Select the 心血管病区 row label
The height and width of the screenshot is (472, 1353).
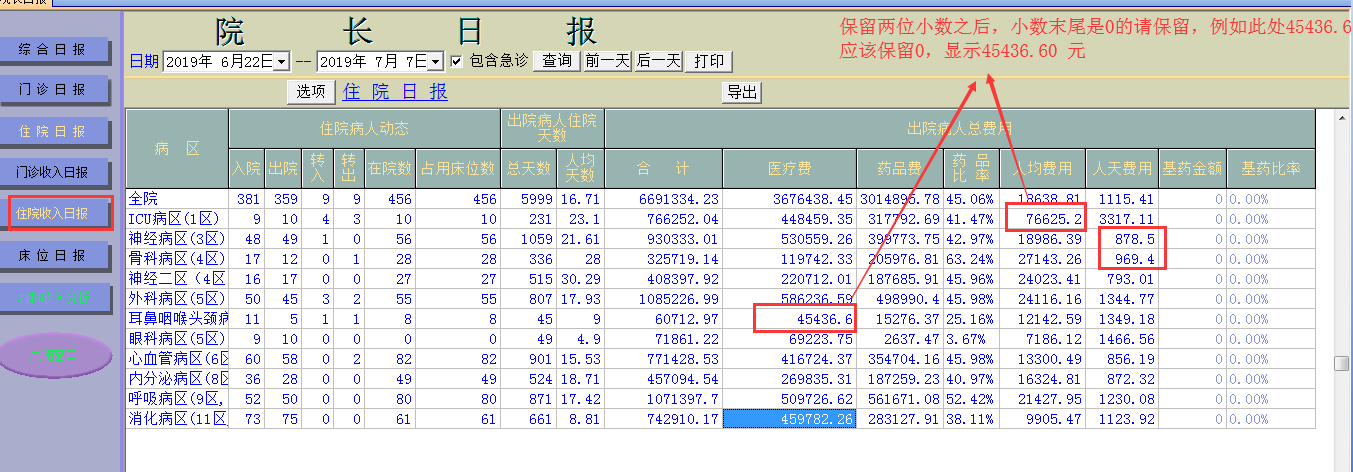(x=178, y=358)
